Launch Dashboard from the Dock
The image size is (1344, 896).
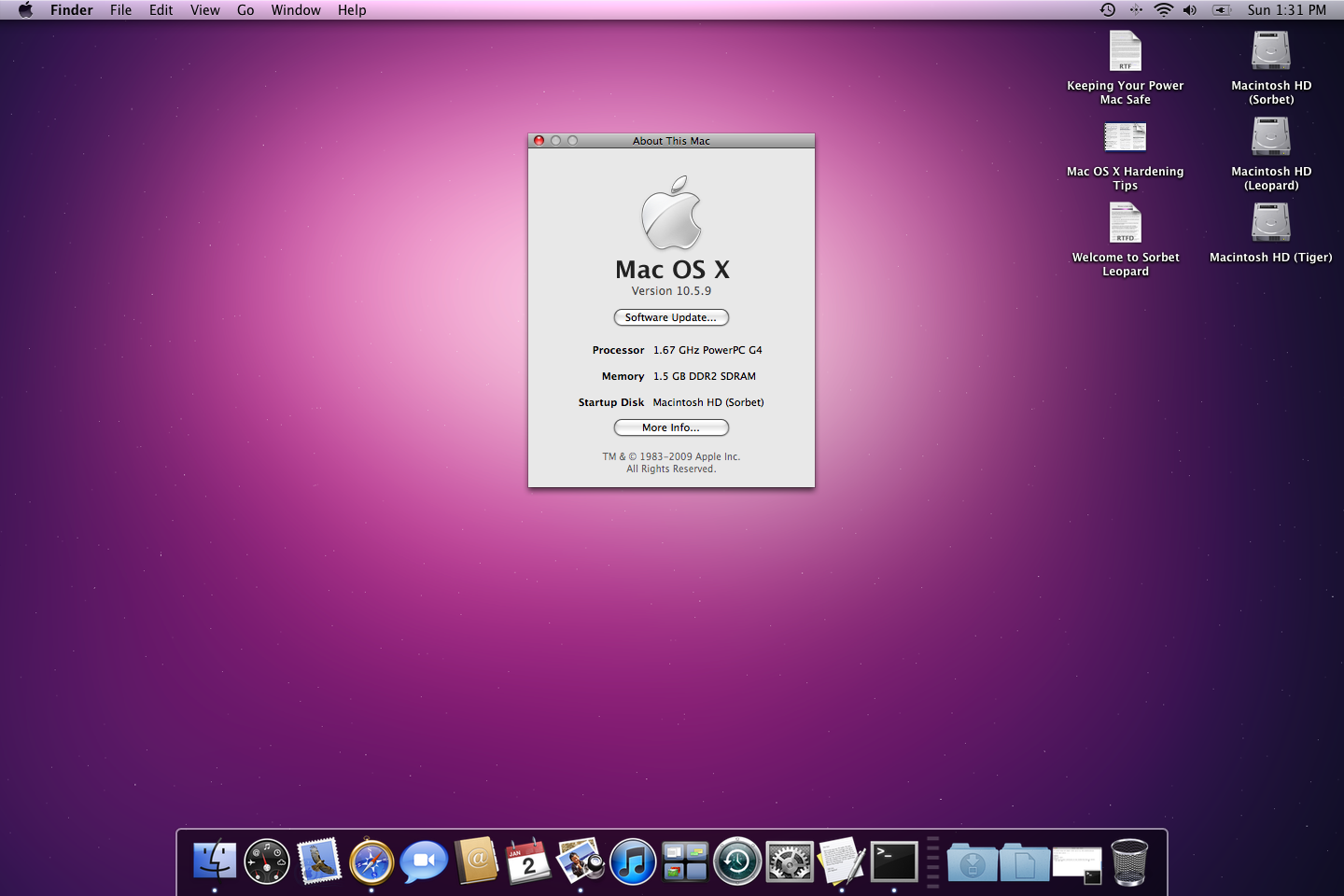pos(267,861)
